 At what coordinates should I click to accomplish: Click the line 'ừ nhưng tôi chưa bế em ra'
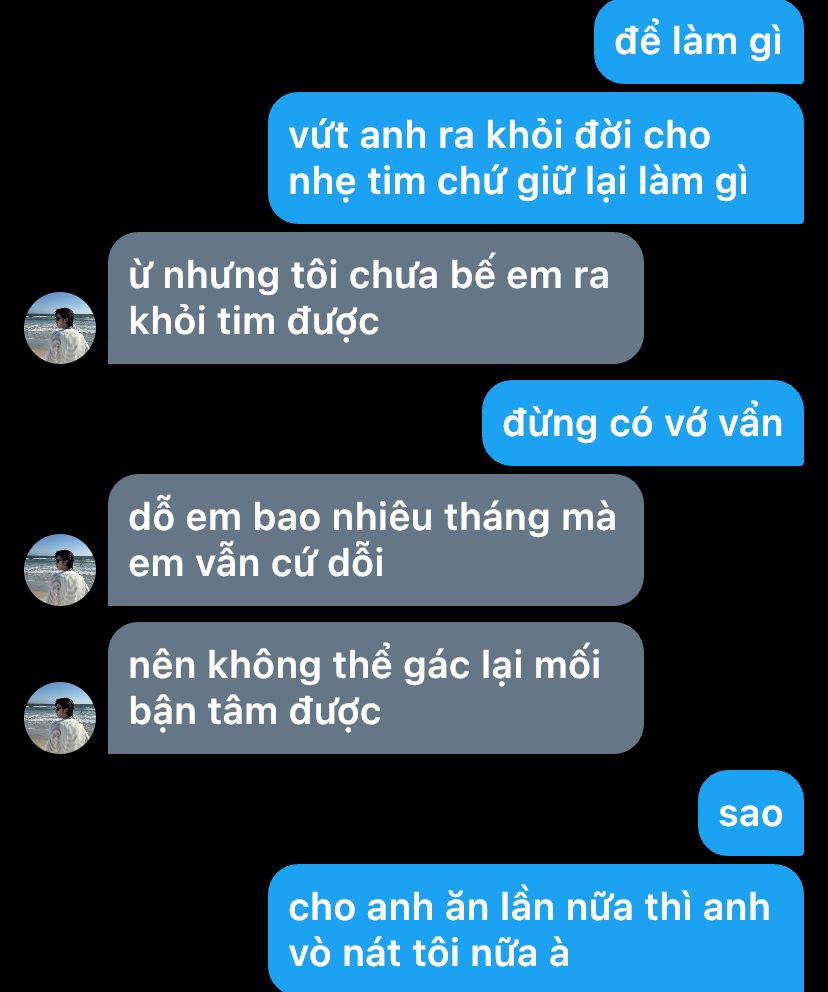369,276
